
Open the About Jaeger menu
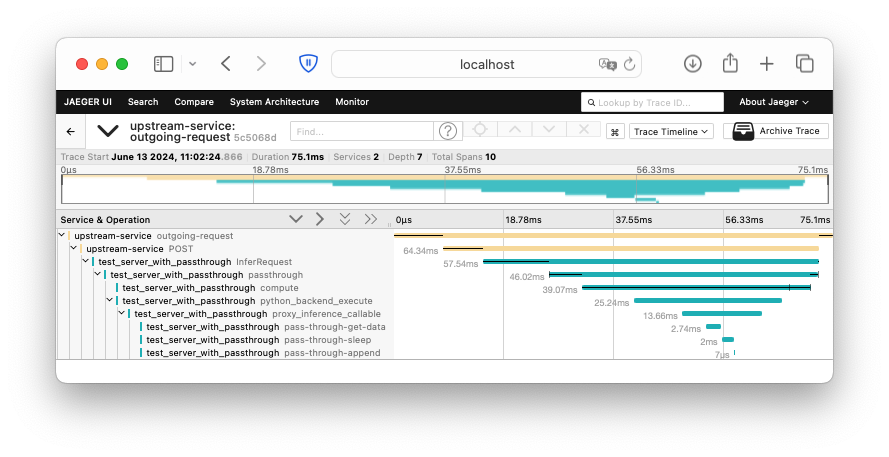tap(773, 102)
